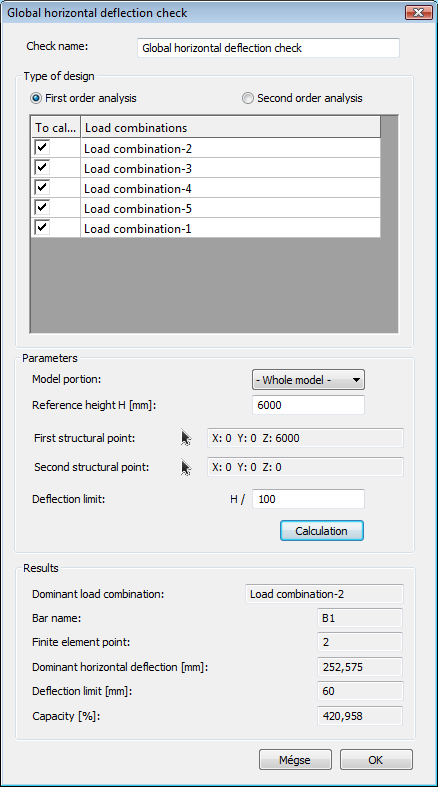The height and width of the screenshot is (787, 438).
Task: Pick the second structural point with cursor icon
Action: tap(186, 467)
